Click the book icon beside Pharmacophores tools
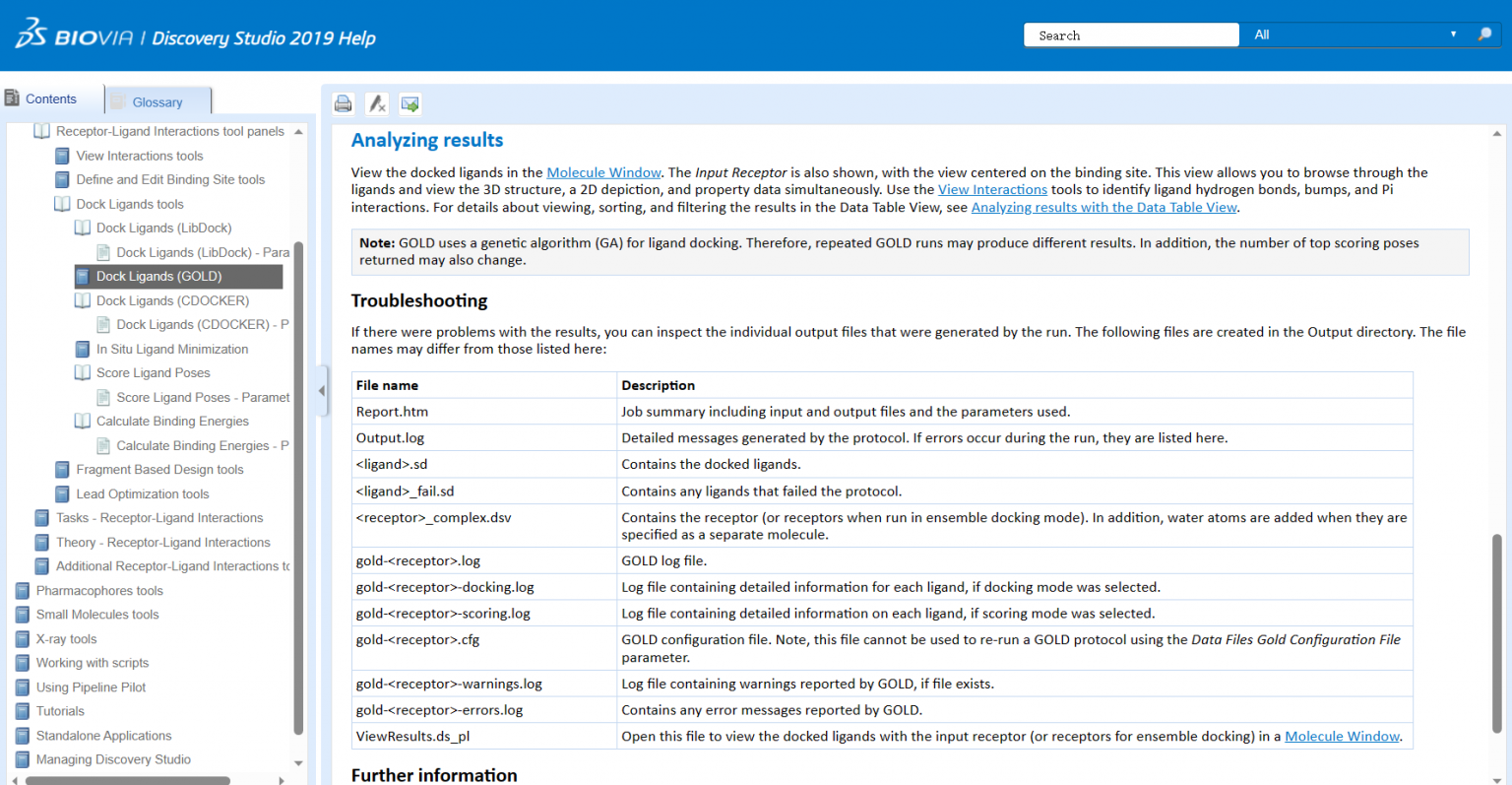This screenshot has width=1512, height=785. (23, 591)
